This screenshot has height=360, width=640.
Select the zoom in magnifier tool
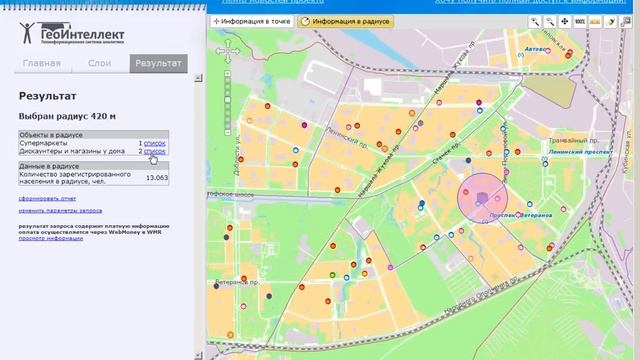[534, 22]
